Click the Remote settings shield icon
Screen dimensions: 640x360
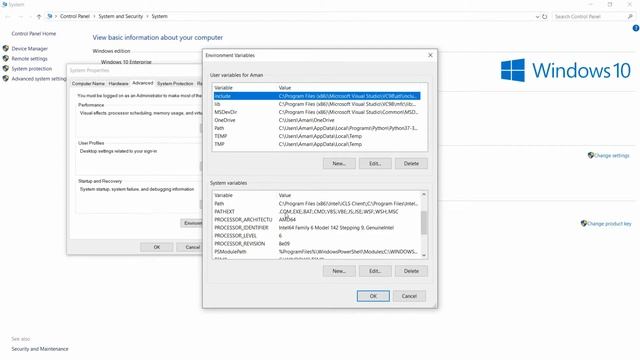coord(6,58)
